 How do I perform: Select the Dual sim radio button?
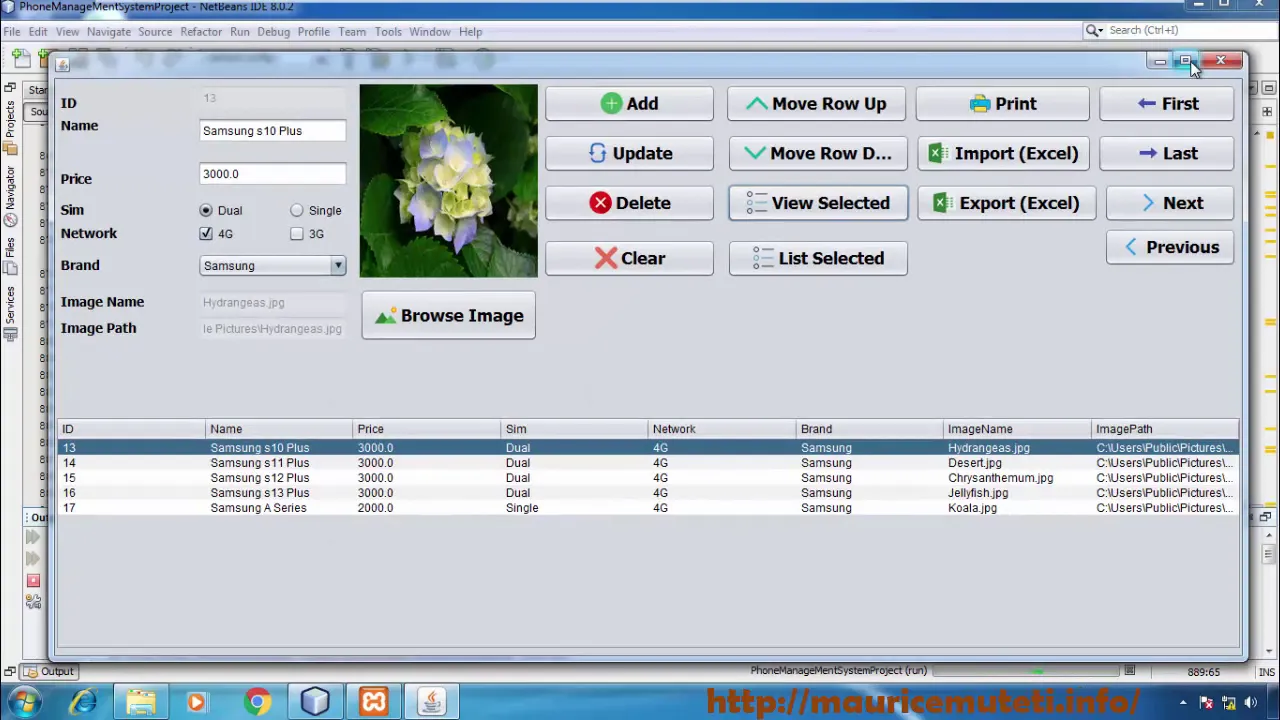pyautogui.click(x=206, y=211)
